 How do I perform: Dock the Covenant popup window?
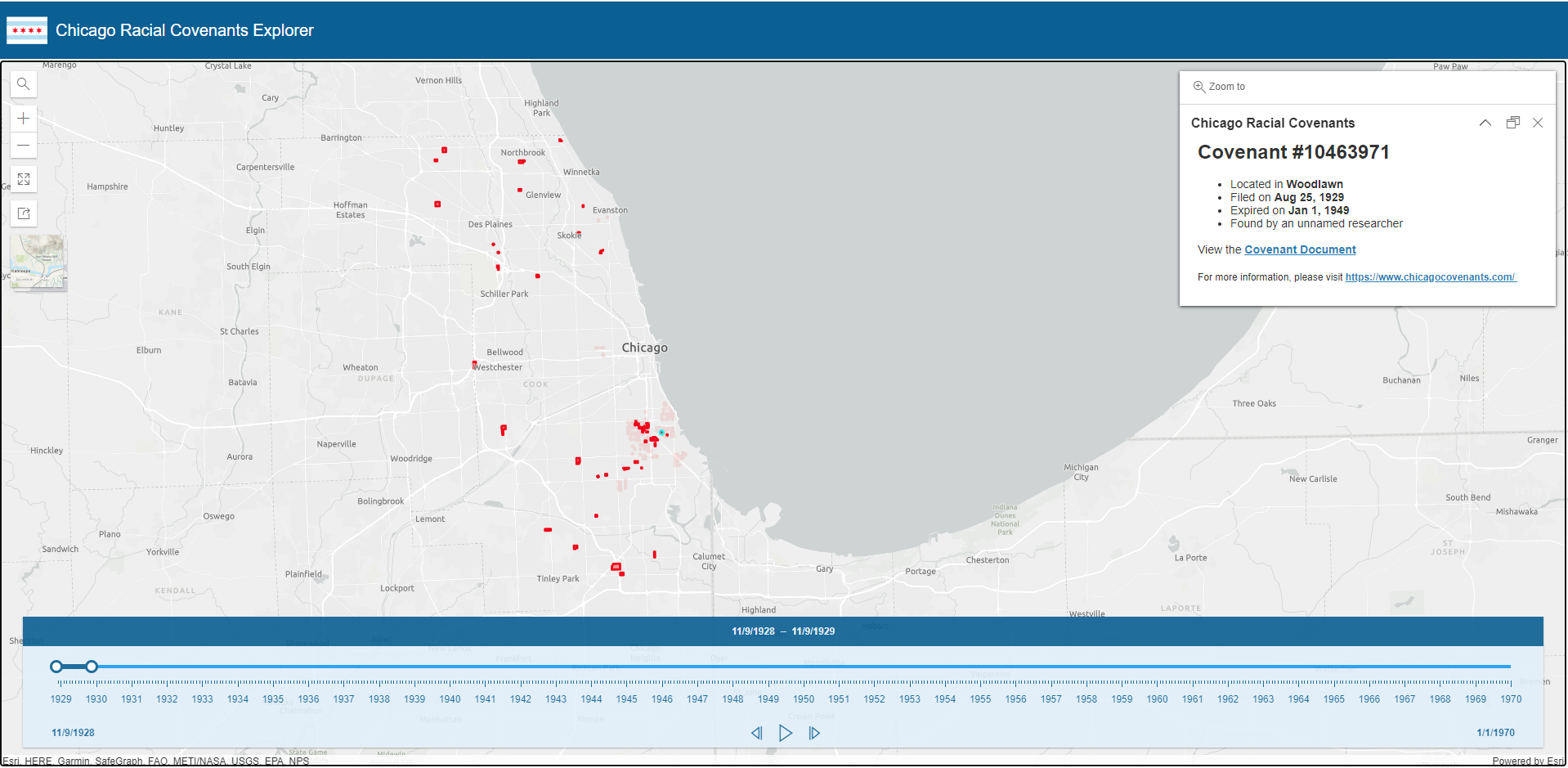(x=1512, y=122)
